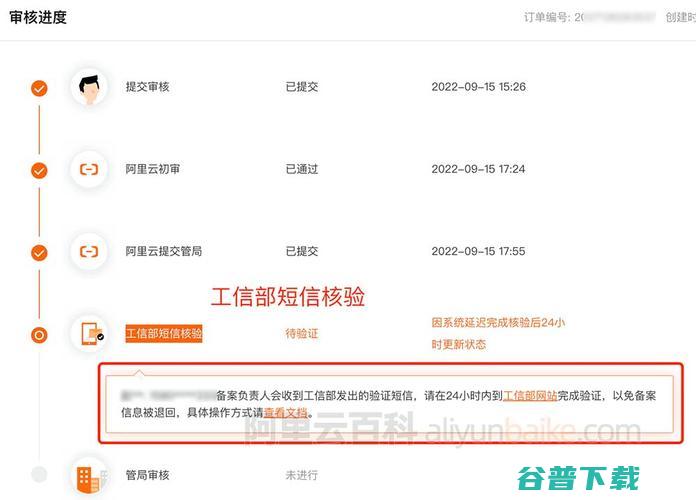The image size is (696, 500).
Task: Click the 提交审核 step label
Action: 147,87
